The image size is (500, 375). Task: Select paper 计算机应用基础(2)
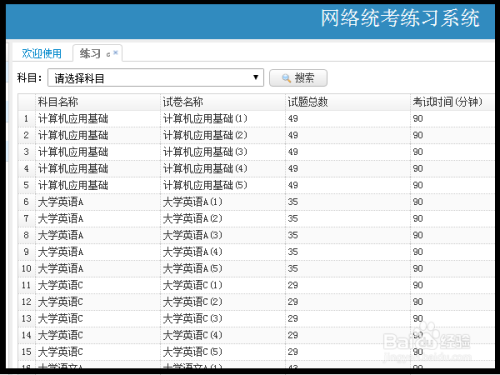[x=205, y=135]
